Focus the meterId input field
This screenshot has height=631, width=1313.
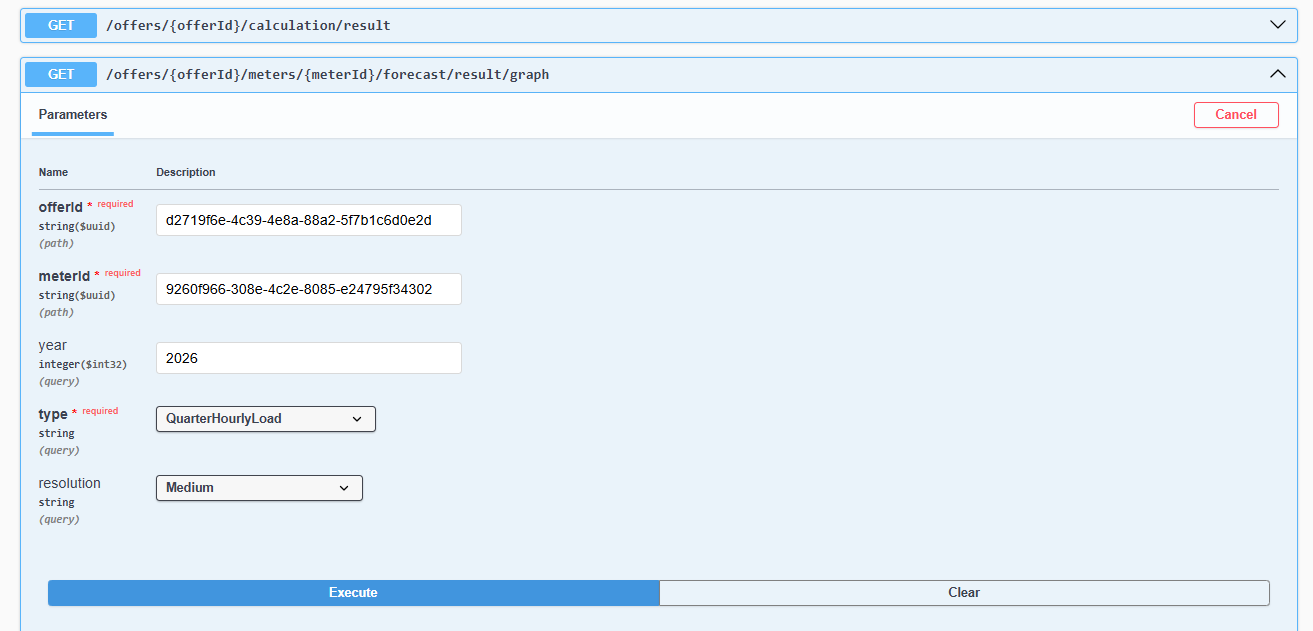tap(308, 289)
